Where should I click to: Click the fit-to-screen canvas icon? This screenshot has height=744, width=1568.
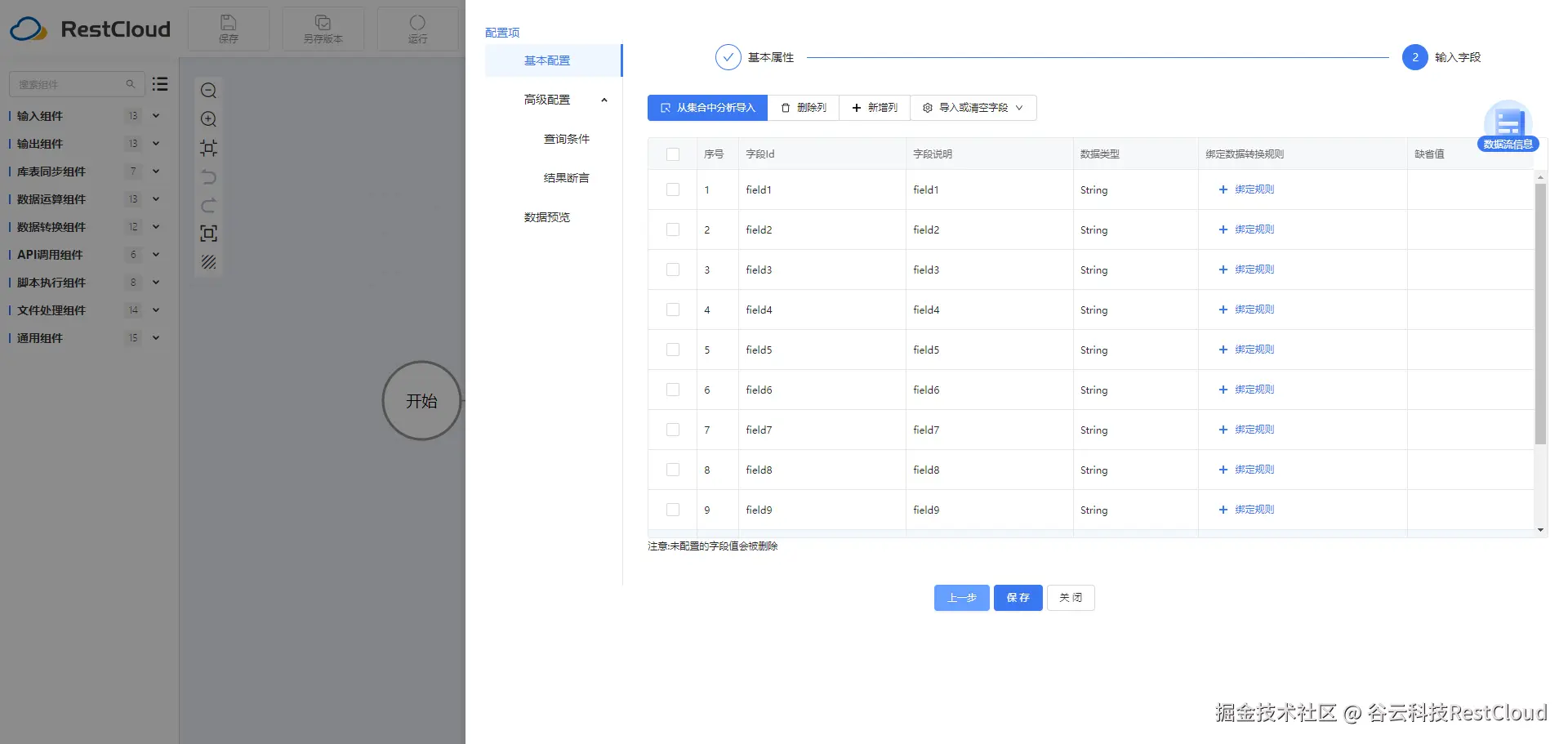[209, 234]
